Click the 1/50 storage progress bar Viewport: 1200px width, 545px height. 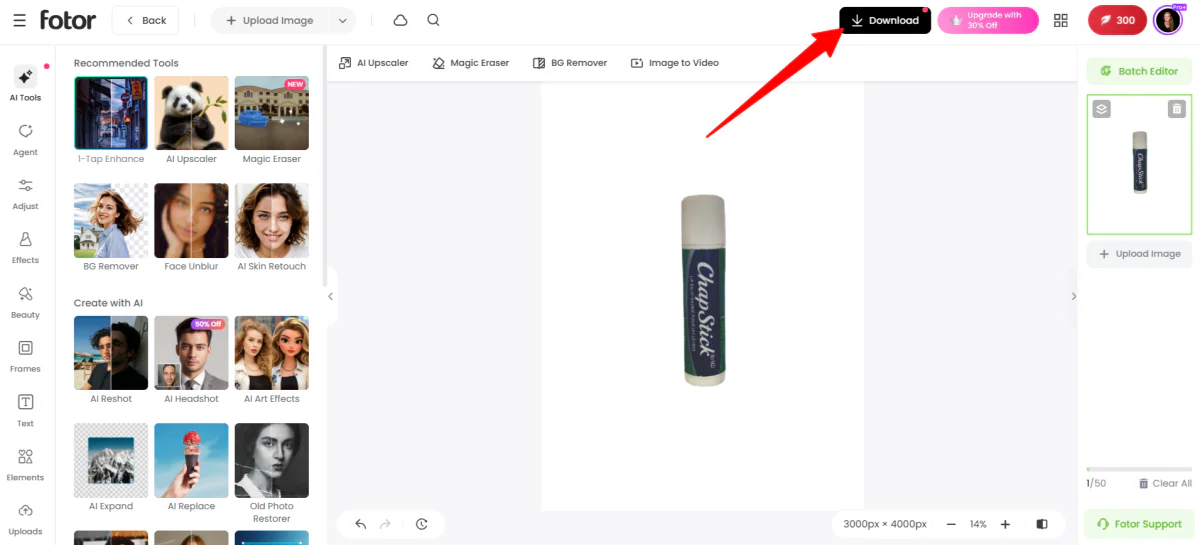1139,469
